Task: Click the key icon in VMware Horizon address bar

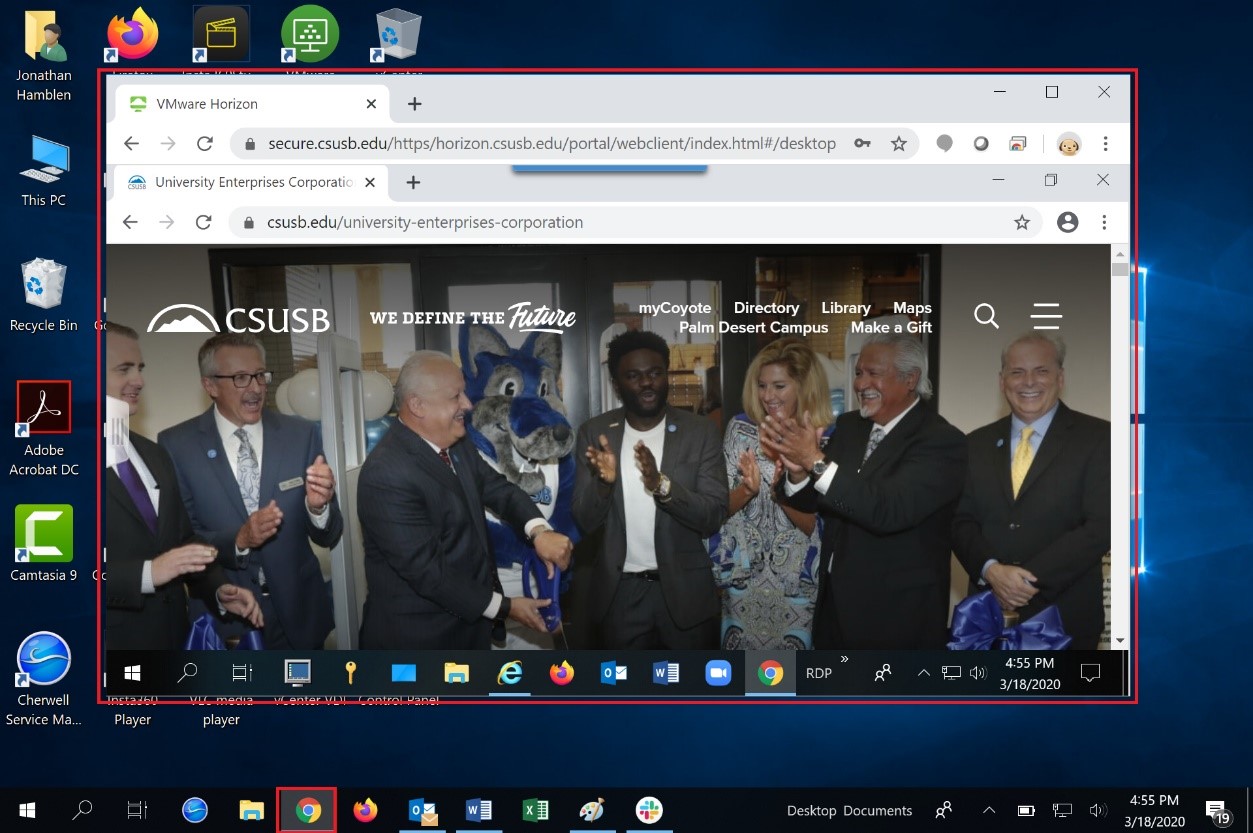Action: (862, 144)
